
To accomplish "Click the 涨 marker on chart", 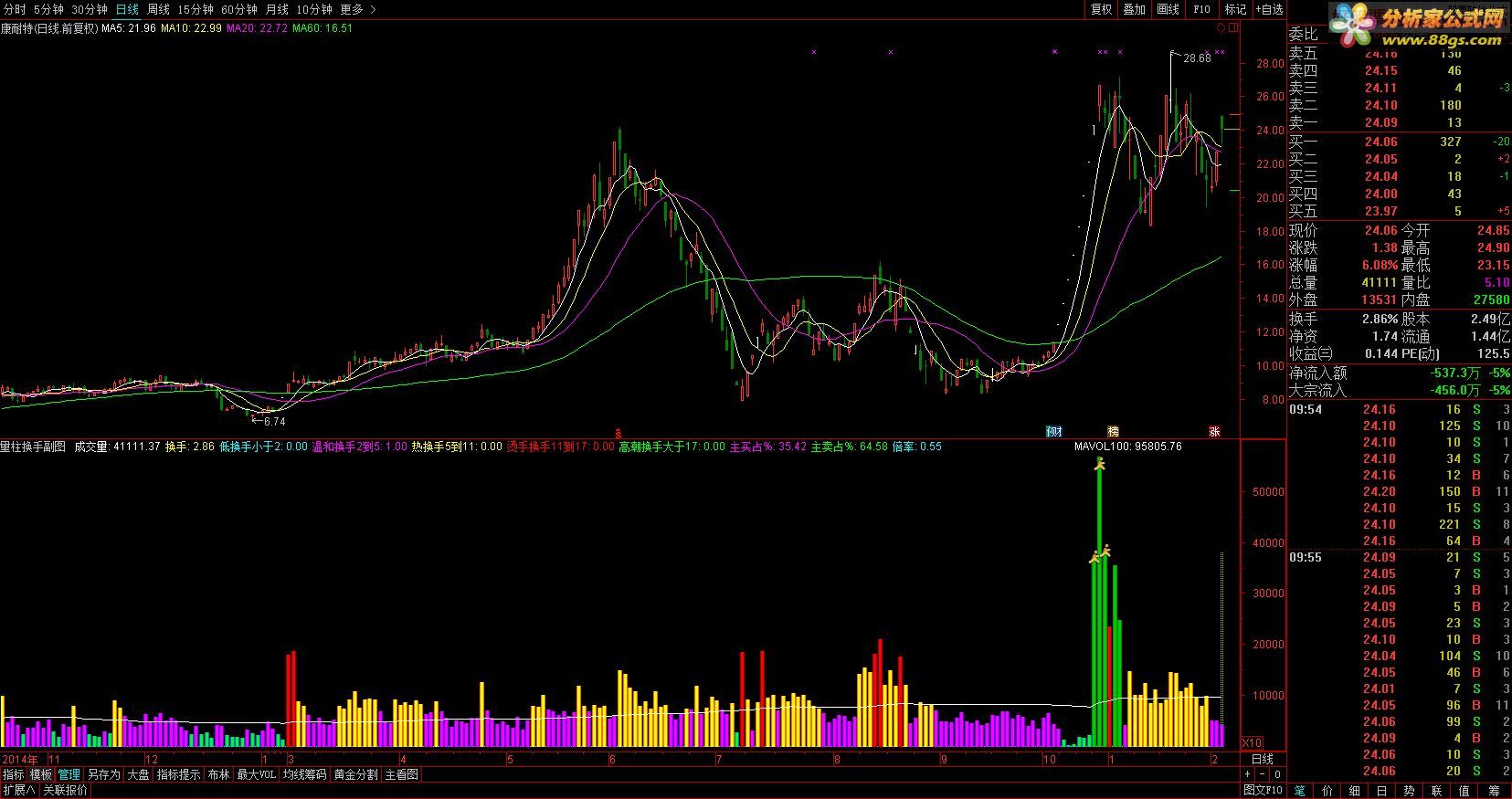I will pyautogui.click(x=1215, y=432).
